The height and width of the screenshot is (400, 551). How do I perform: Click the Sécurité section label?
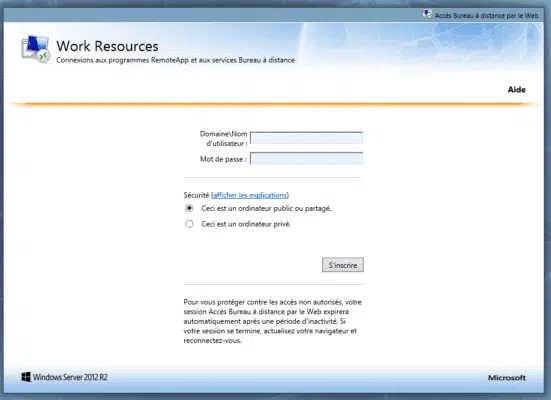pyautogui.click(x=196, y=195)
